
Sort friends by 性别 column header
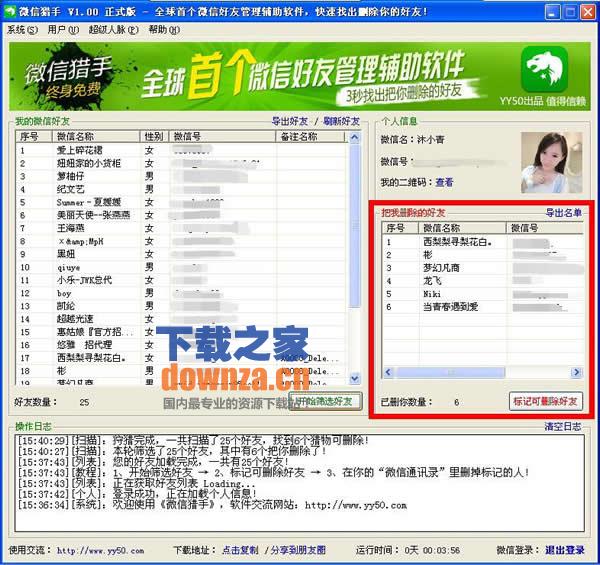pyautogui.click(x=154, y=137)
